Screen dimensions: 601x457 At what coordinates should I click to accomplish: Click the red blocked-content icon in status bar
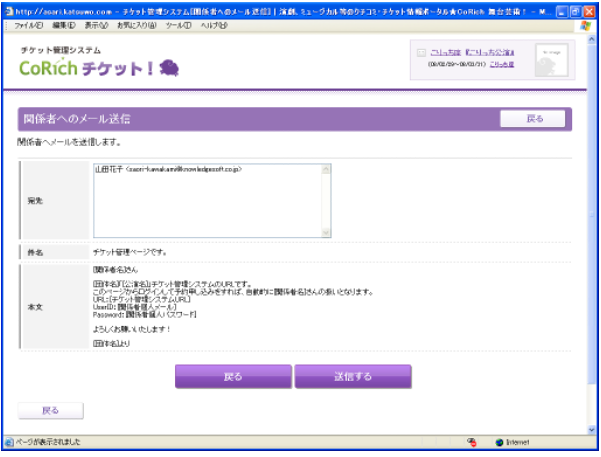point(472,441)
